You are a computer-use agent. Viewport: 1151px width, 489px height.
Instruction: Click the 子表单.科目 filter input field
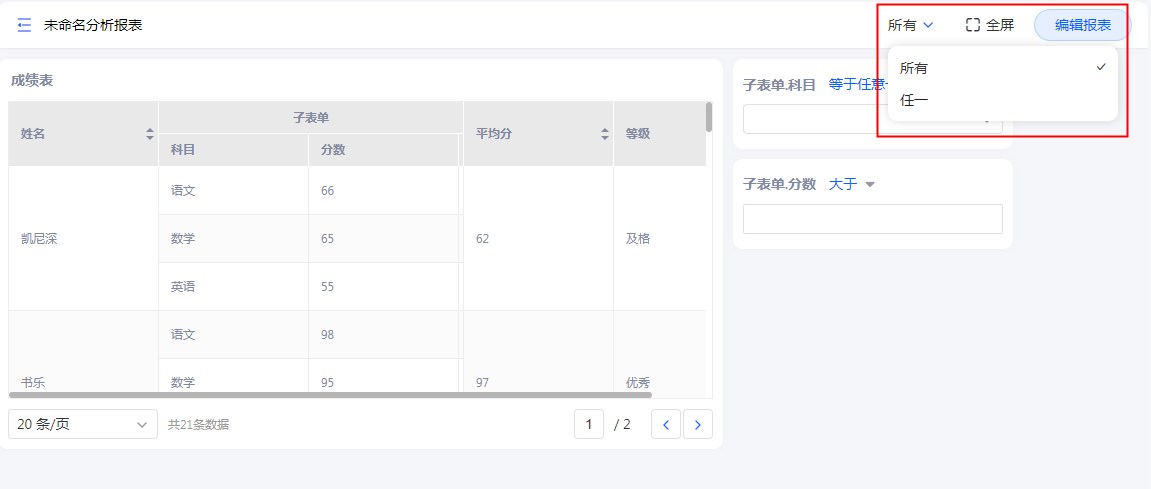[x=810, y=119]
